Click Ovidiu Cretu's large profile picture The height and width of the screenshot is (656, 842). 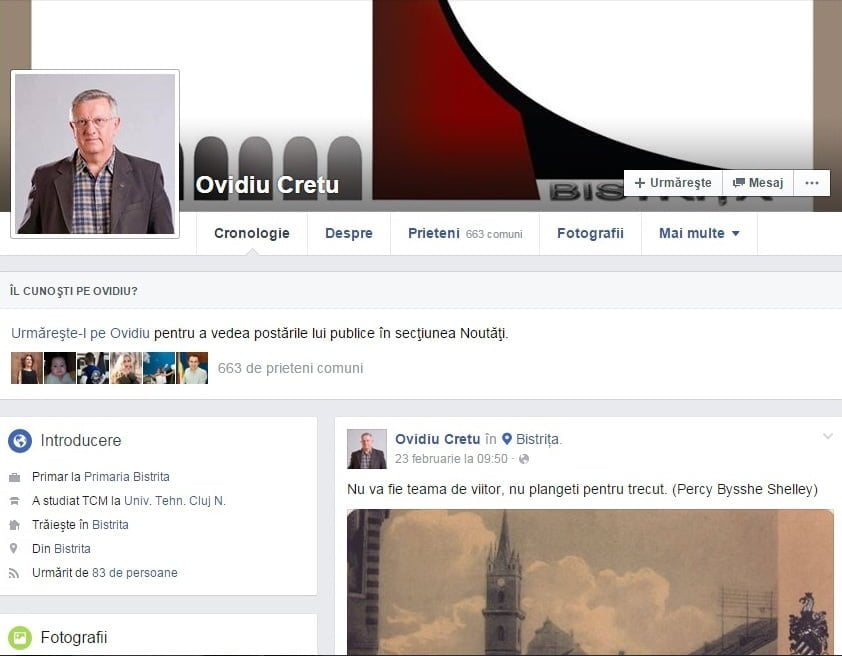point(95,154)
